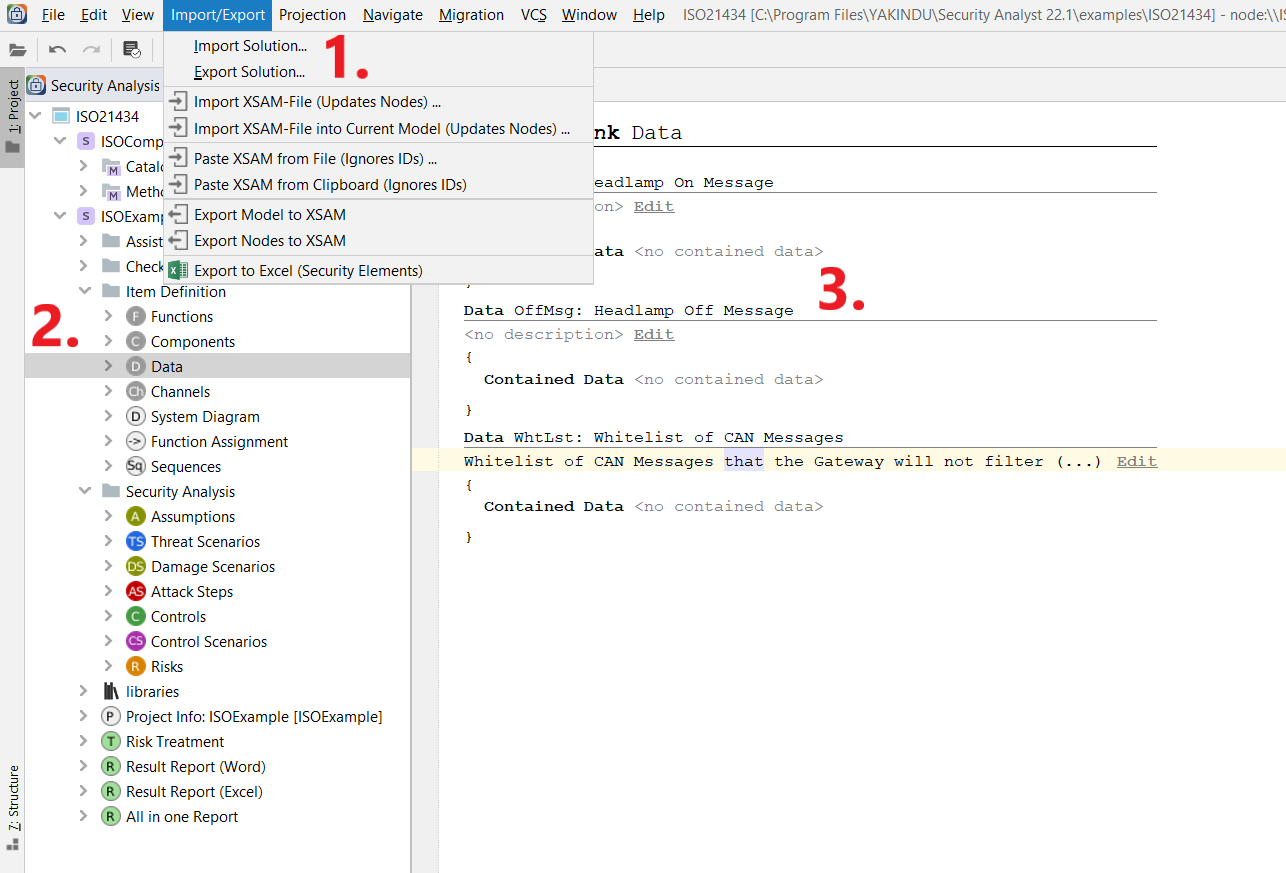The image size is (1286, 873).
Task: Click the open folder toolbar icon
Action: pyautogui.click(x=17, y=49)
